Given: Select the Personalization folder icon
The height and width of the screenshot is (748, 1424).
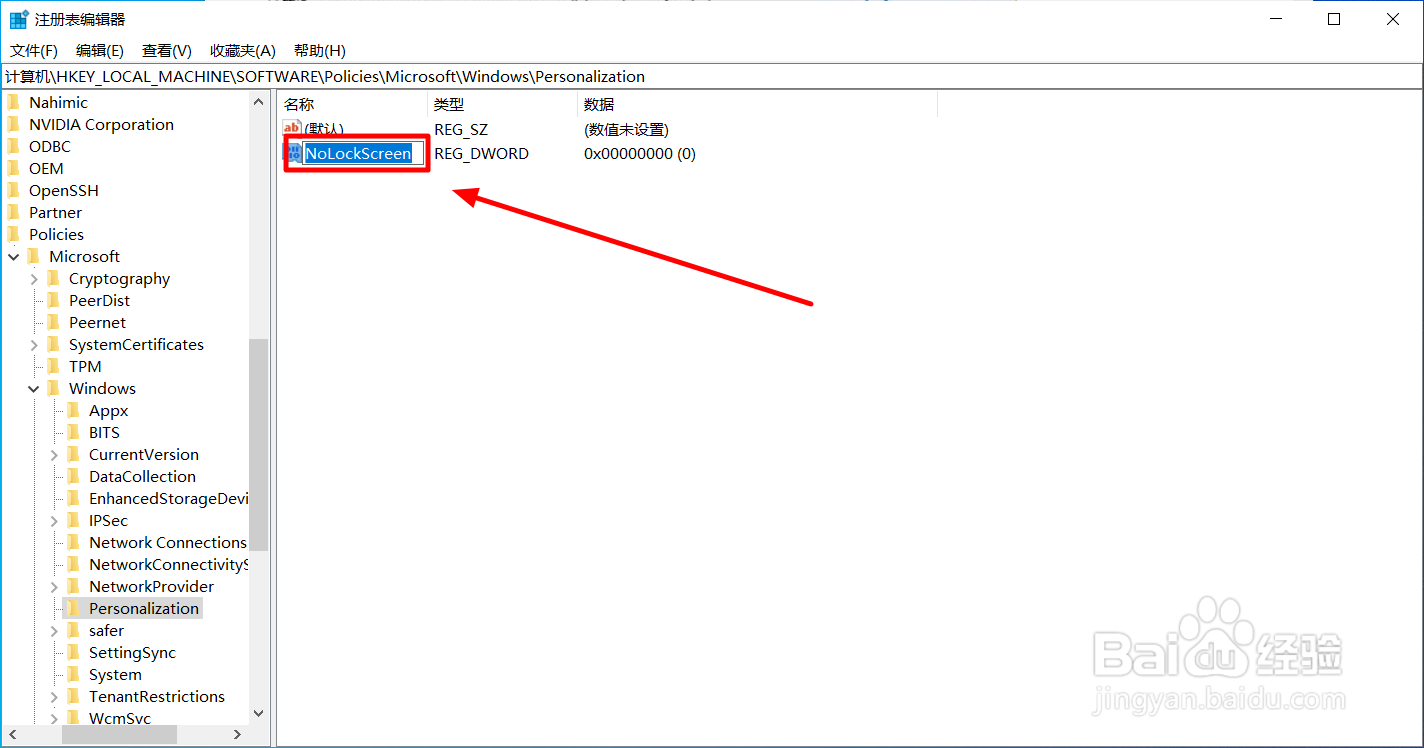Looking at the screenshot, I should (75, 608).
